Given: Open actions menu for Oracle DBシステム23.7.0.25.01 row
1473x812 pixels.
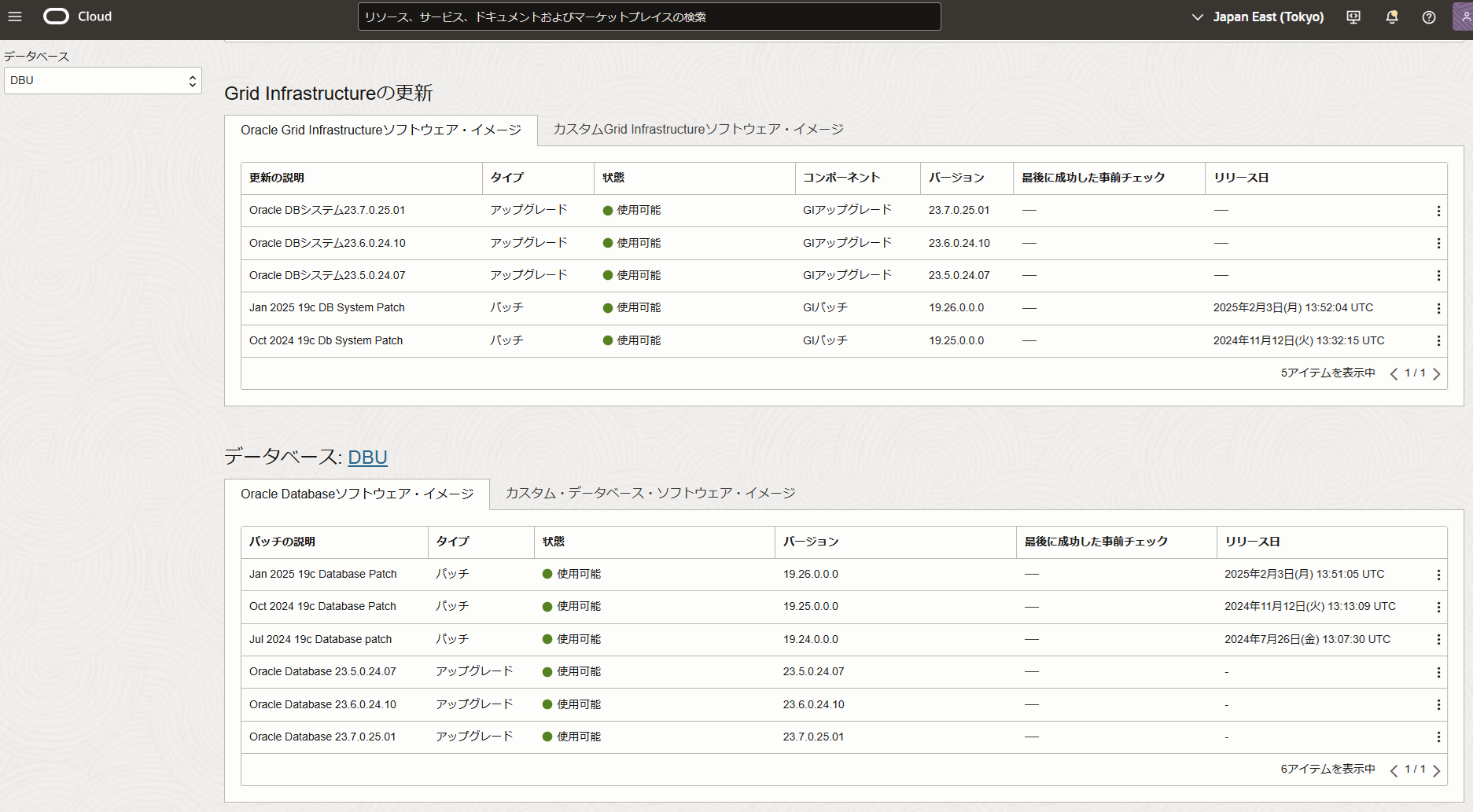Looking at the screenshot, I should [x=1438, y=211].
